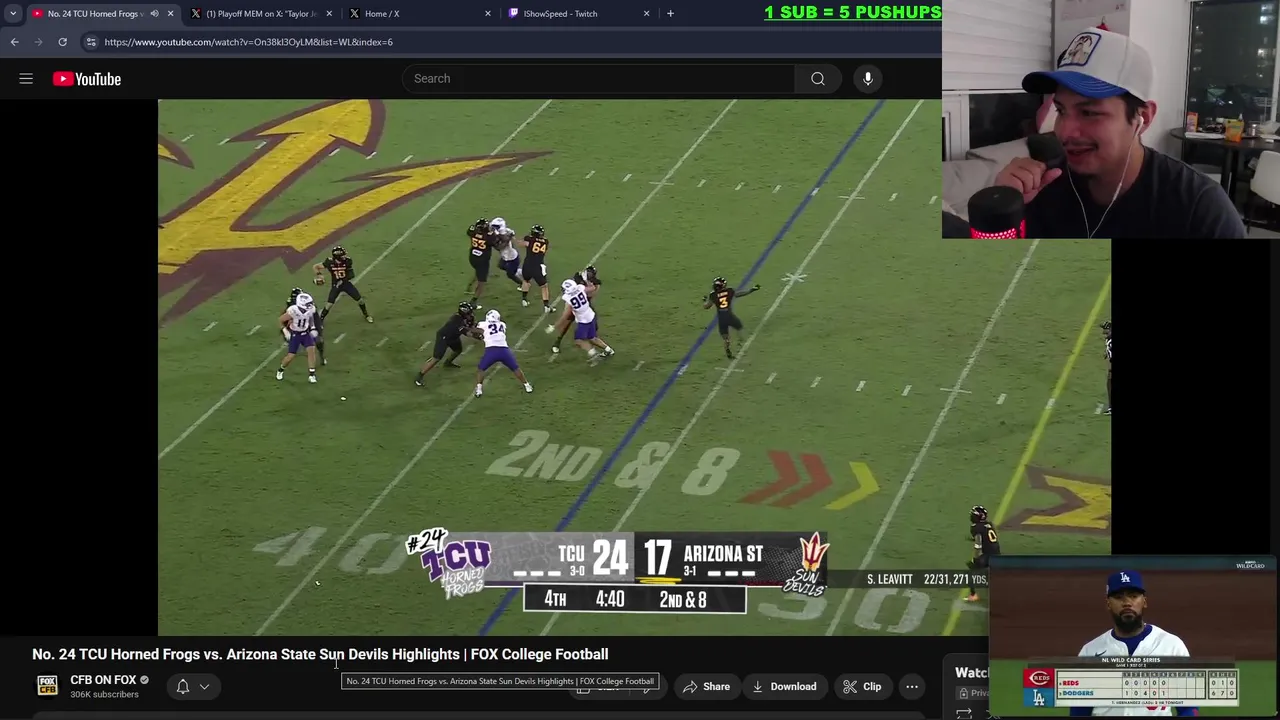The height and width of the screenshot is (720, 1280).
Task: Close the TCU Horned Frogs tab
Action: [170, 14]
